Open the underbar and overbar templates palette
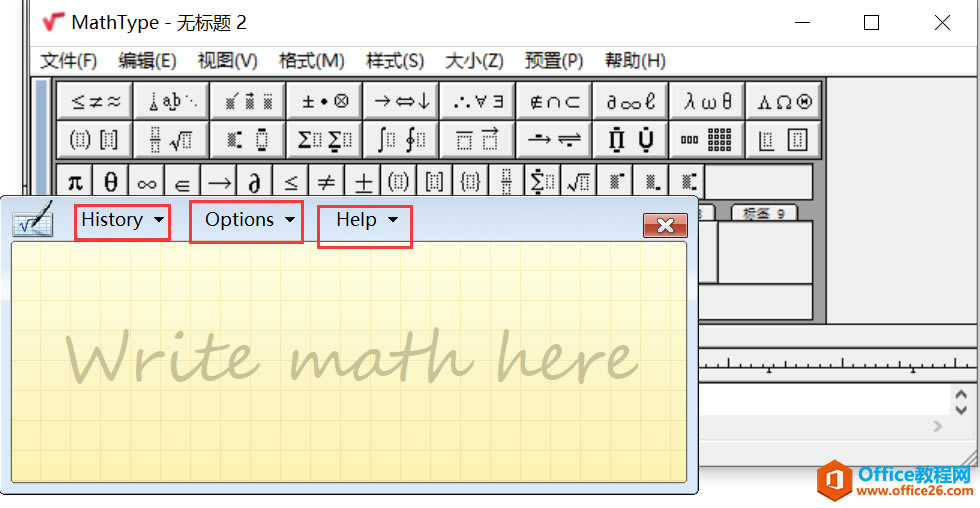The width and height of the screenshot is (980, 508). (x=478, y=139)
